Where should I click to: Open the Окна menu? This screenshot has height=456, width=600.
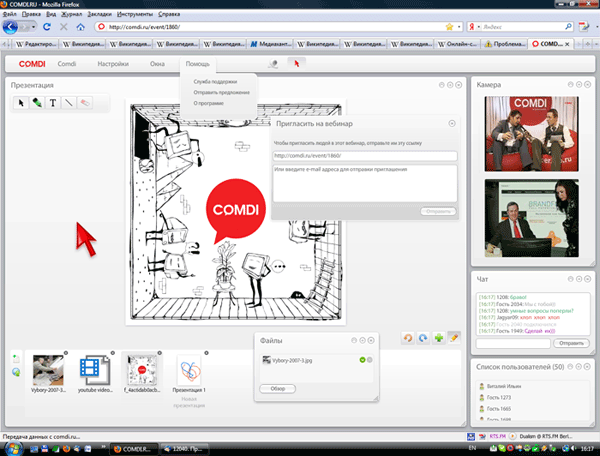pos(157,64)
